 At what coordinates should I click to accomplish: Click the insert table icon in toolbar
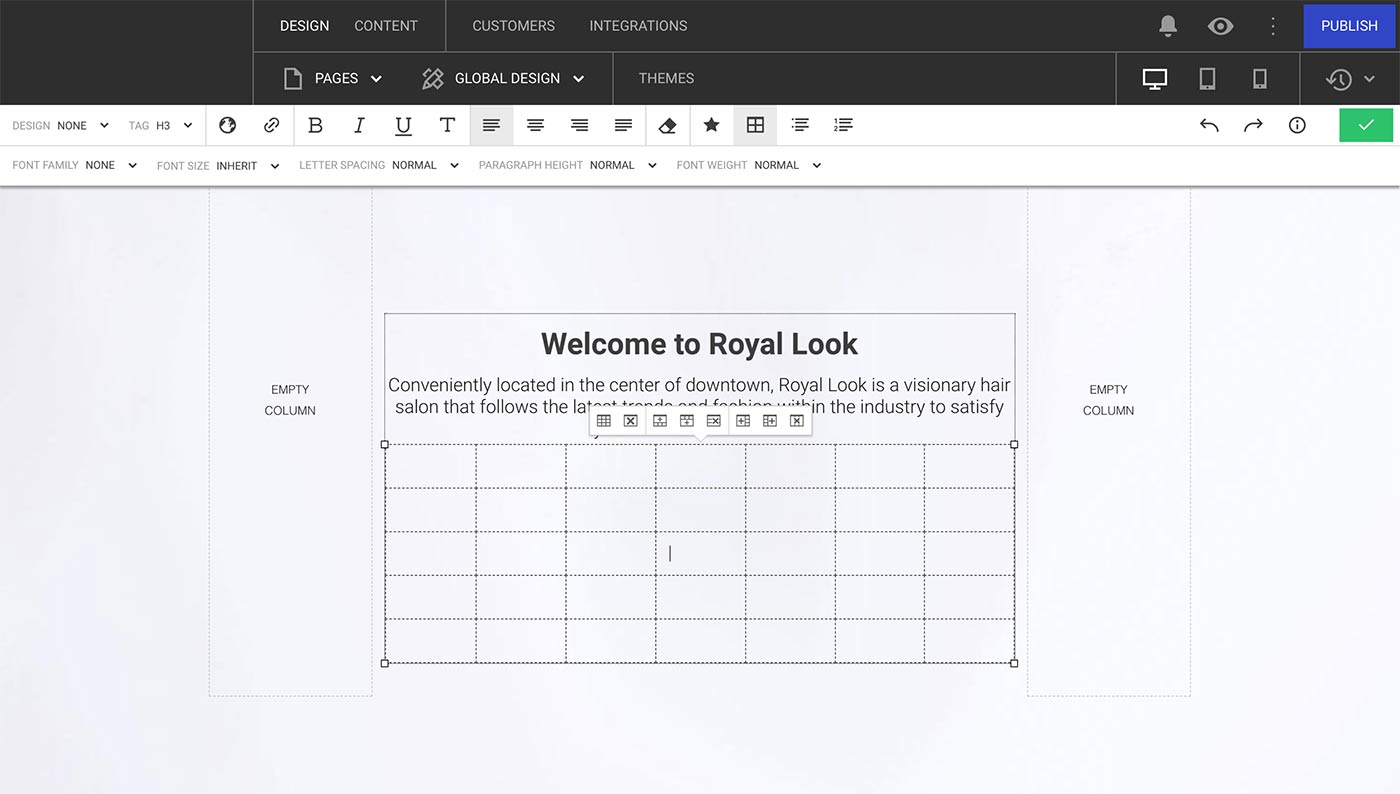pyautogui.click(x=755, y=125)
